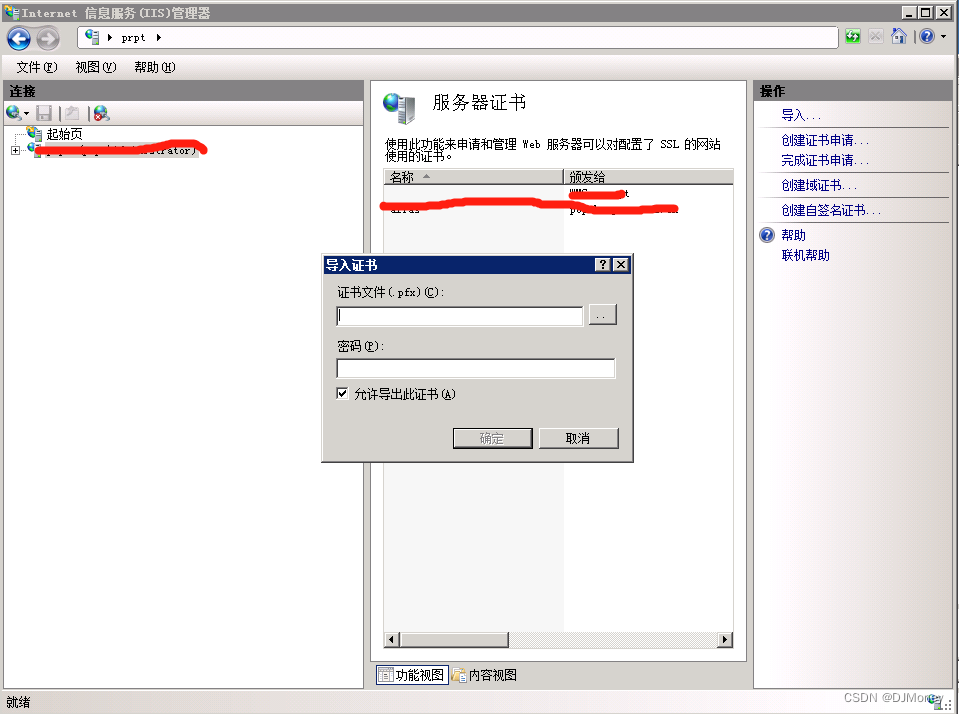Open the 视图 menu
Viewport: 959px width, 714px height.
[95, 67]
